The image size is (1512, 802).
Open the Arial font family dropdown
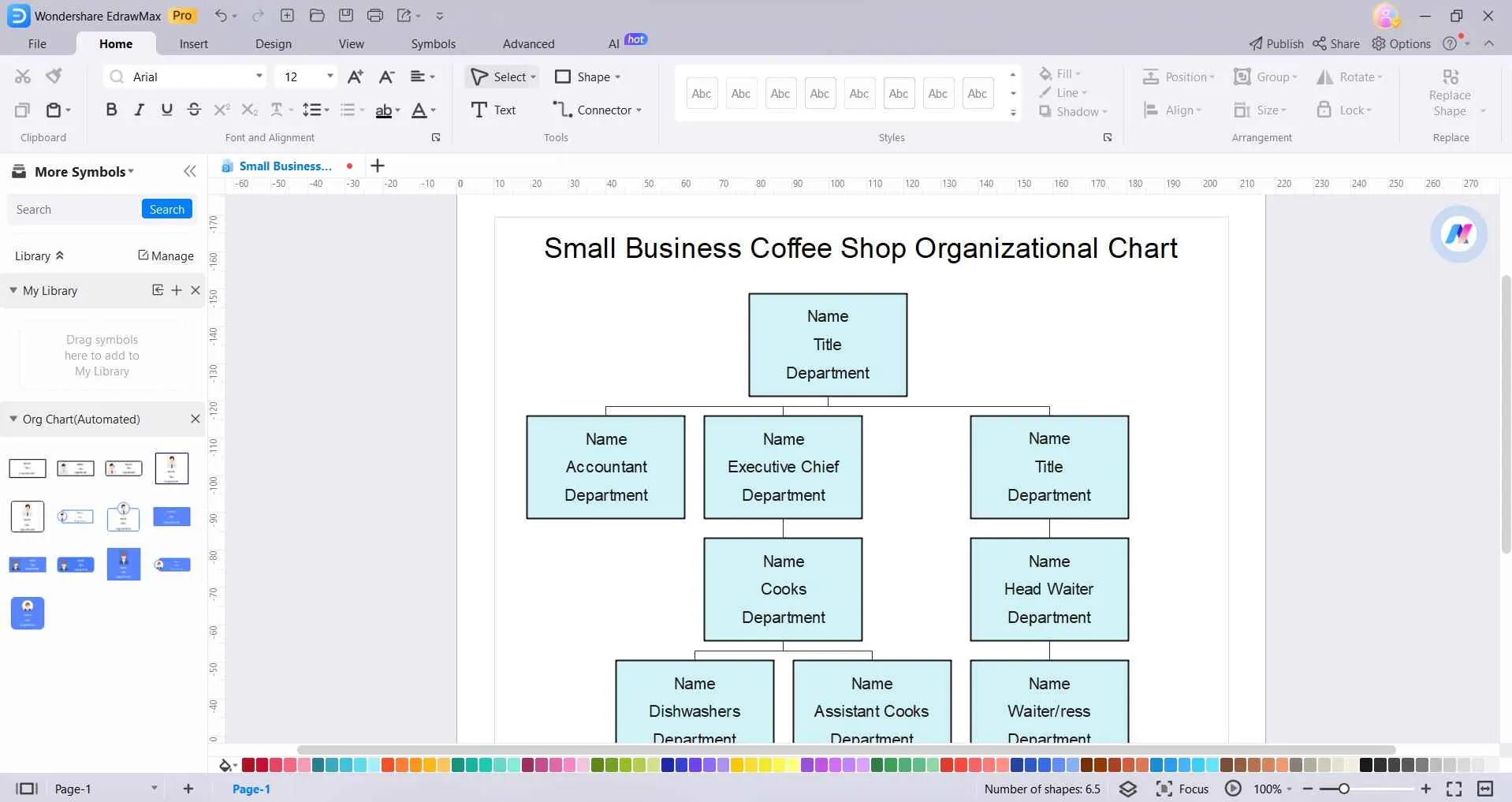(x=259, y=76)
